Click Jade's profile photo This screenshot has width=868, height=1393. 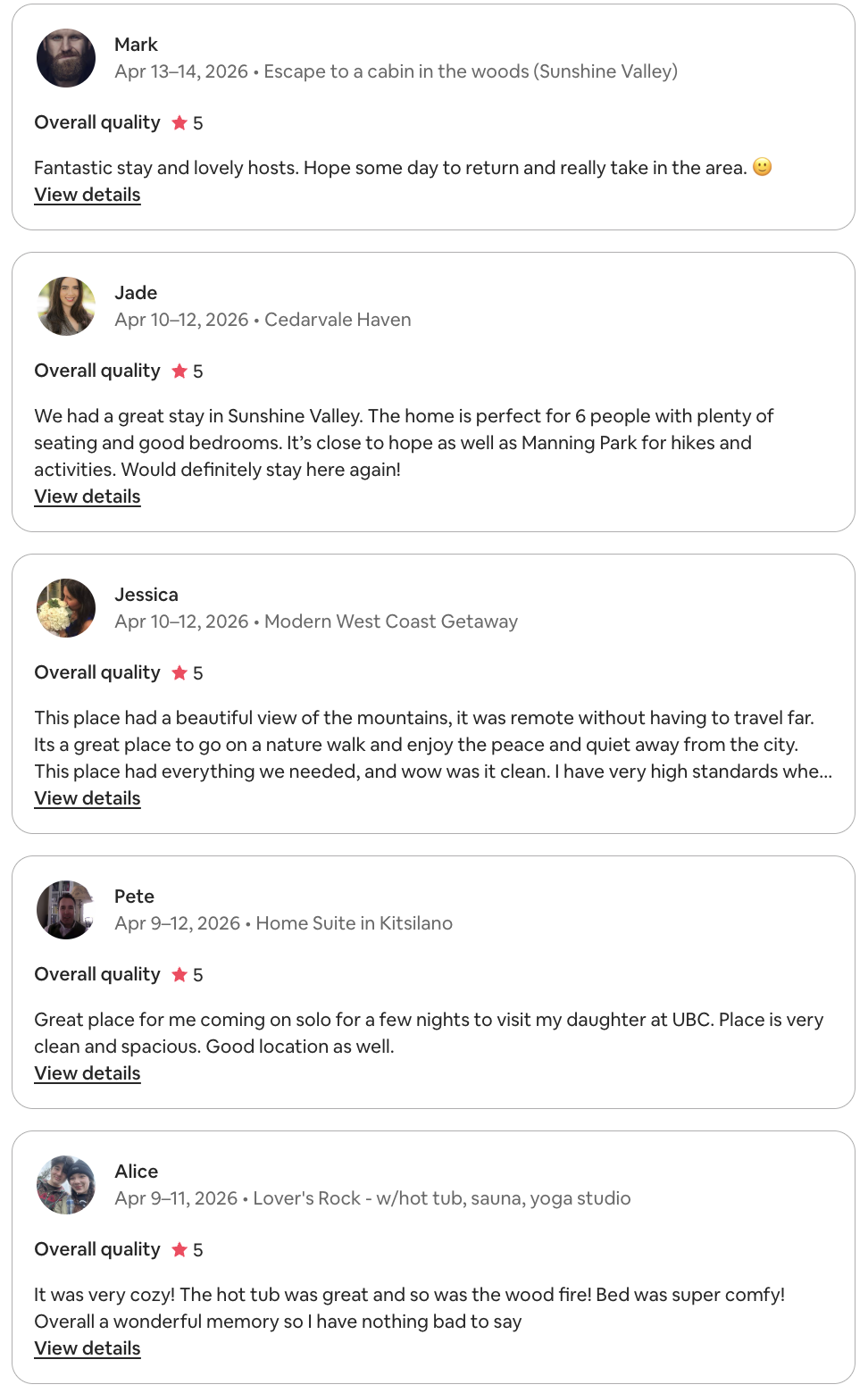66,306
